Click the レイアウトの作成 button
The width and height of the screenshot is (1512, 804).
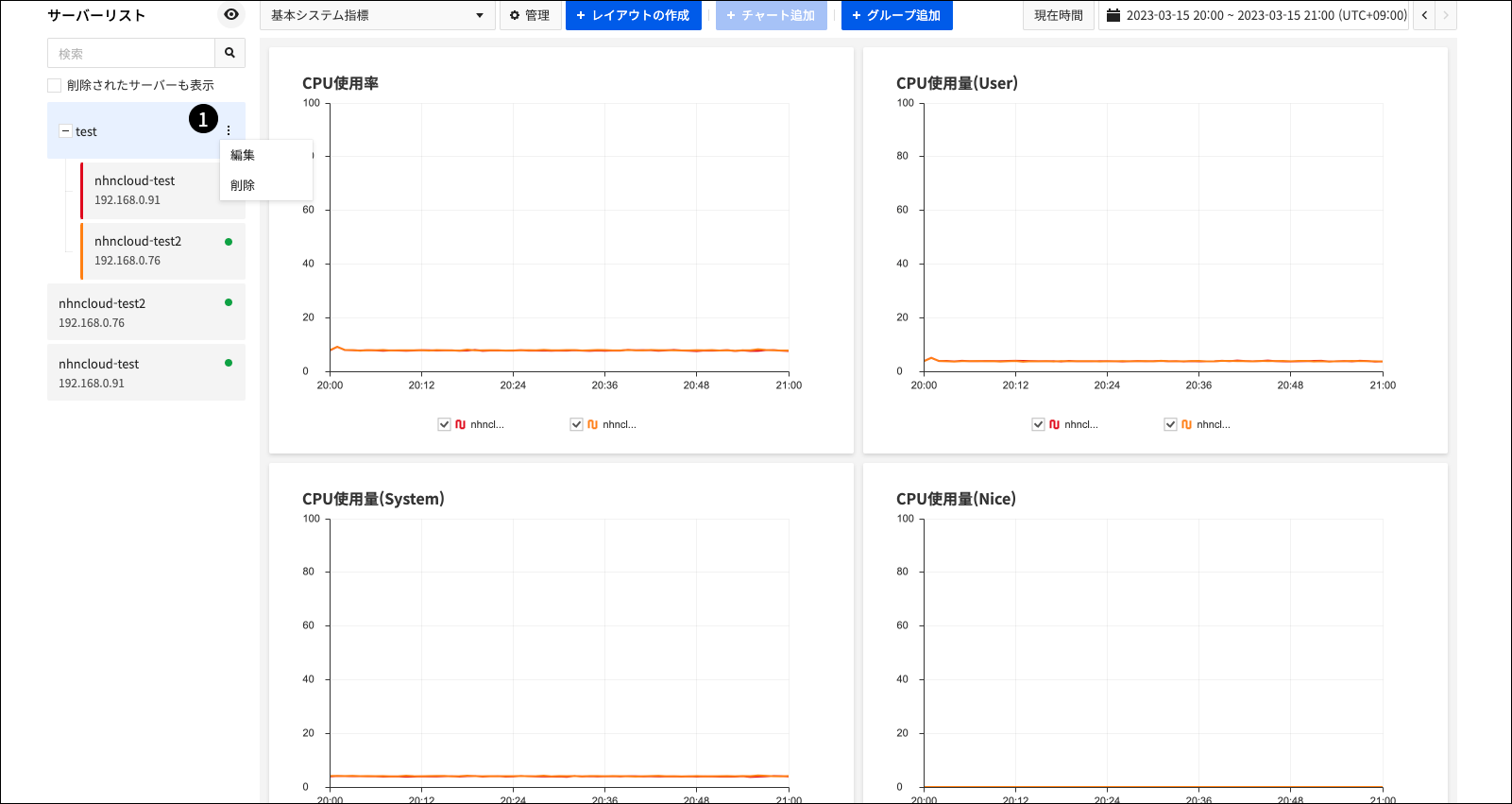633,15
